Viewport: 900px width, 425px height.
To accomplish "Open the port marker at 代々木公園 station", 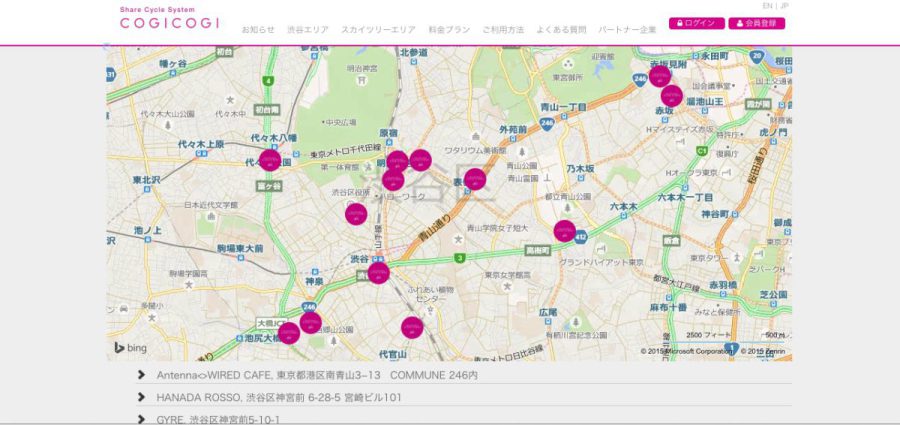I will tap(270, 160).
